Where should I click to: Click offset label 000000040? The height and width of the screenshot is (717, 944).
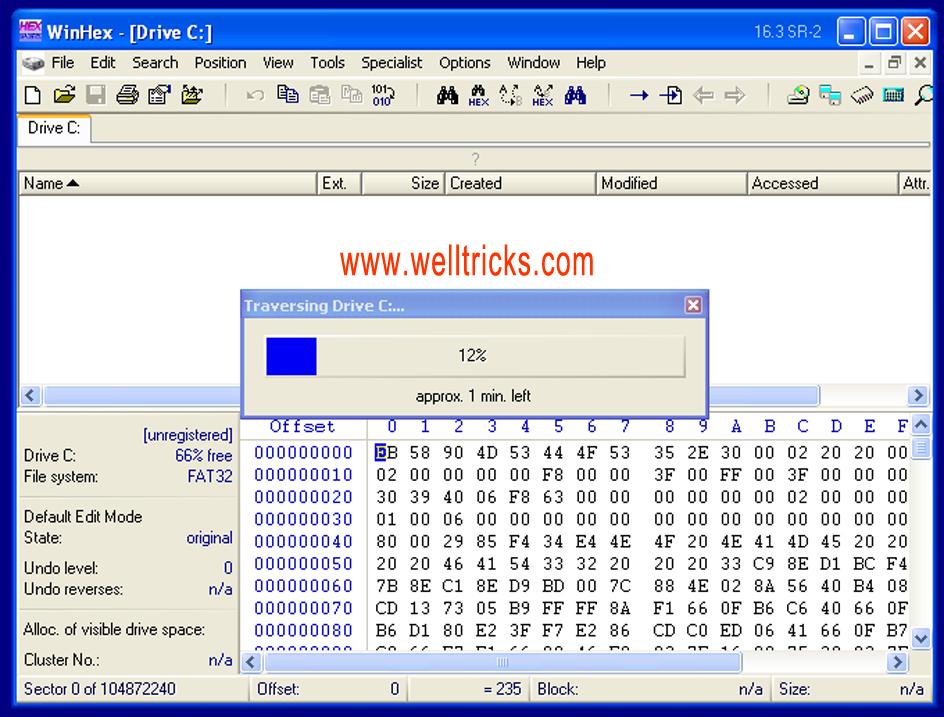tap(303, 541)
